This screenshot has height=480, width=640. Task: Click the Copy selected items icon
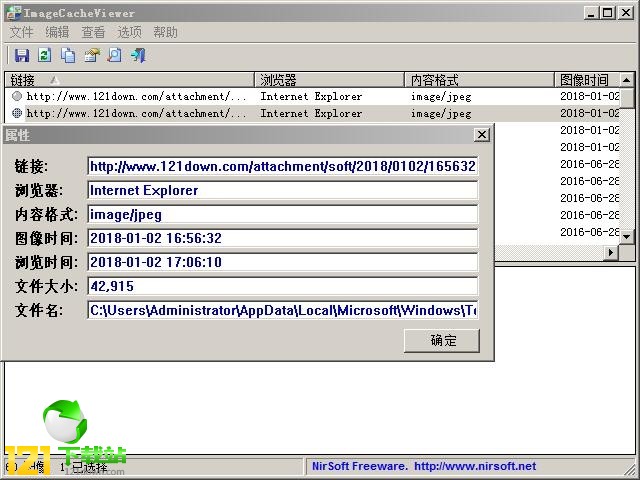pyautogui.click(x=68, y=55)
